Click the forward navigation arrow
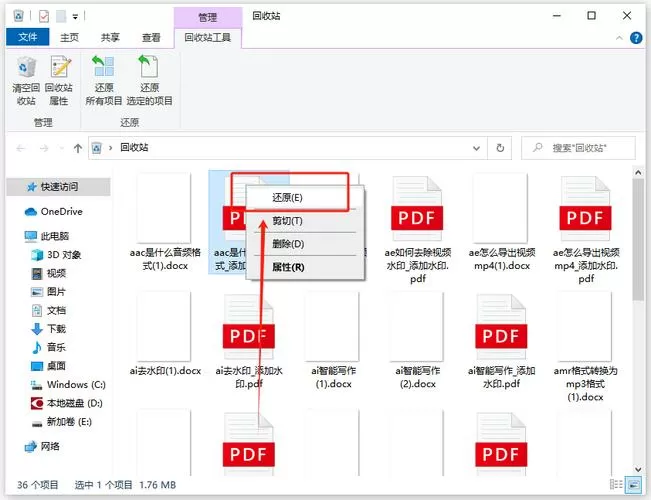The height and width of the screenshot is (500, 651). pos(44,148)
